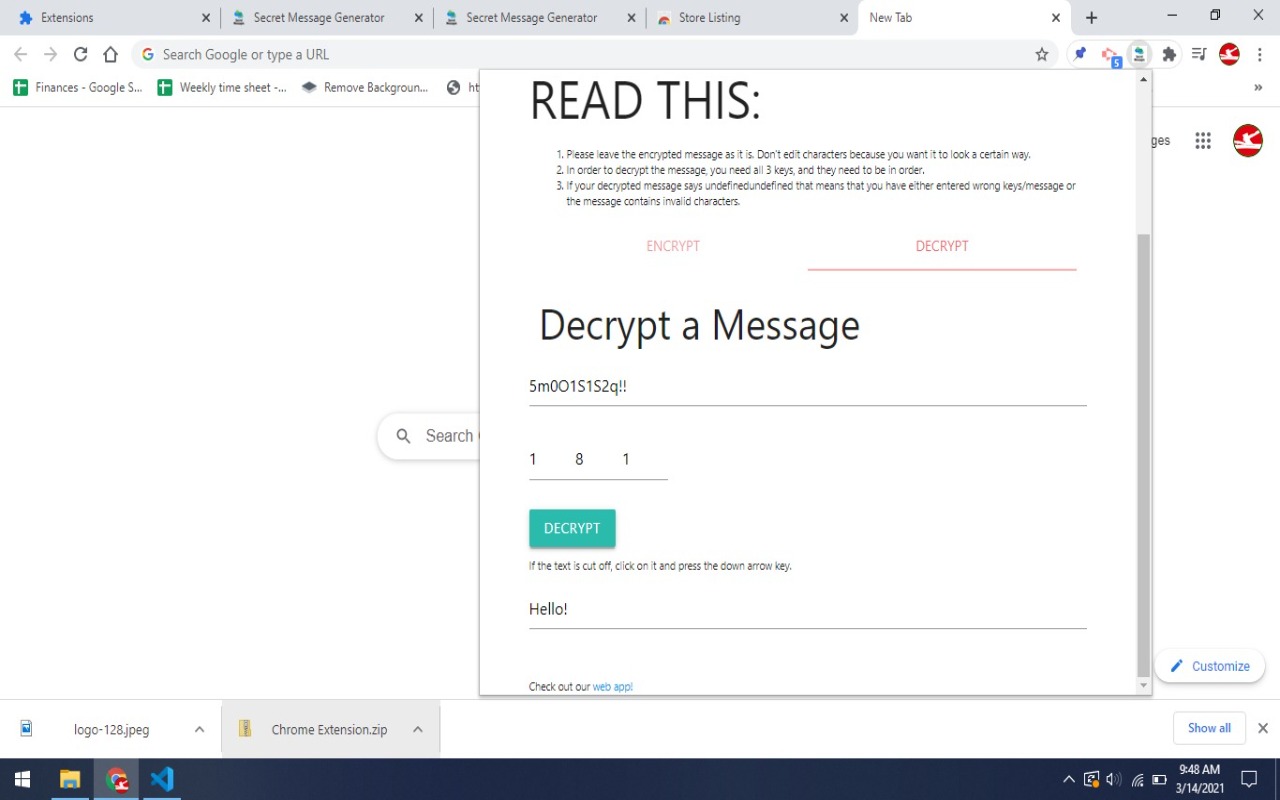The width and height of the screenshot is (1280, 800).
Task: Open the Google apps grid
Action: click(x=1203, y=140)
